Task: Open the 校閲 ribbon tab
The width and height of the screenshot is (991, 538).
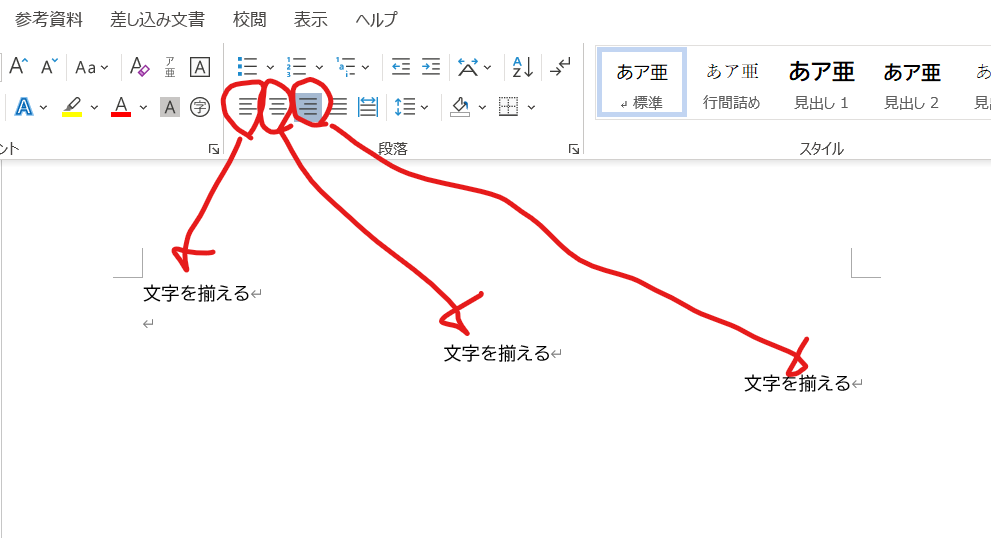Action: (249, 19)
